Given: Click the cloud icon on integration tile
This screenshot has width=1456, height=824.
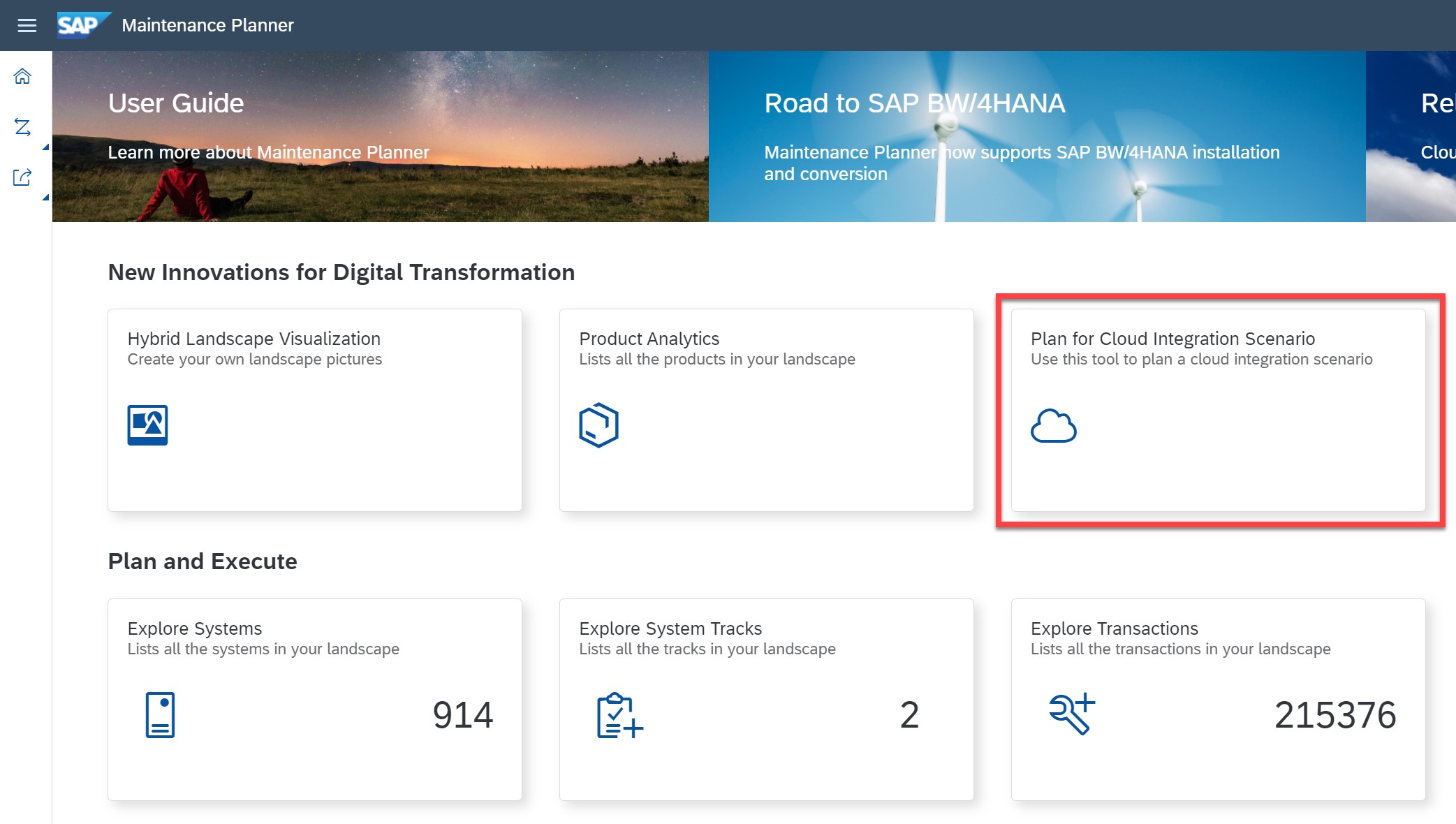Looking at the screenshot, I should [1053, 426].
